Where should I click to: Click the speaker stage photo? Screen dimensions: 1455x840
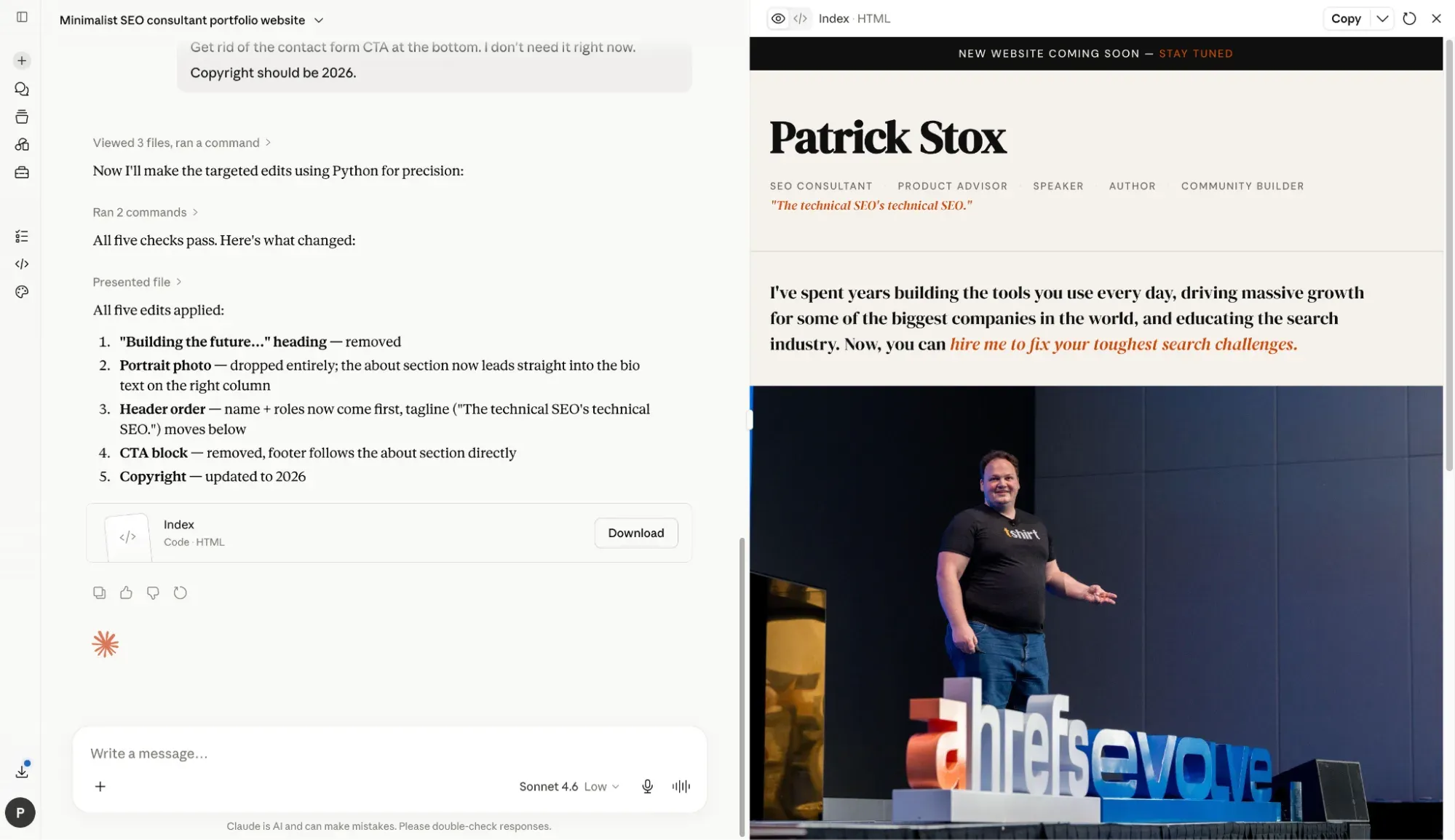coord(1096,611)
